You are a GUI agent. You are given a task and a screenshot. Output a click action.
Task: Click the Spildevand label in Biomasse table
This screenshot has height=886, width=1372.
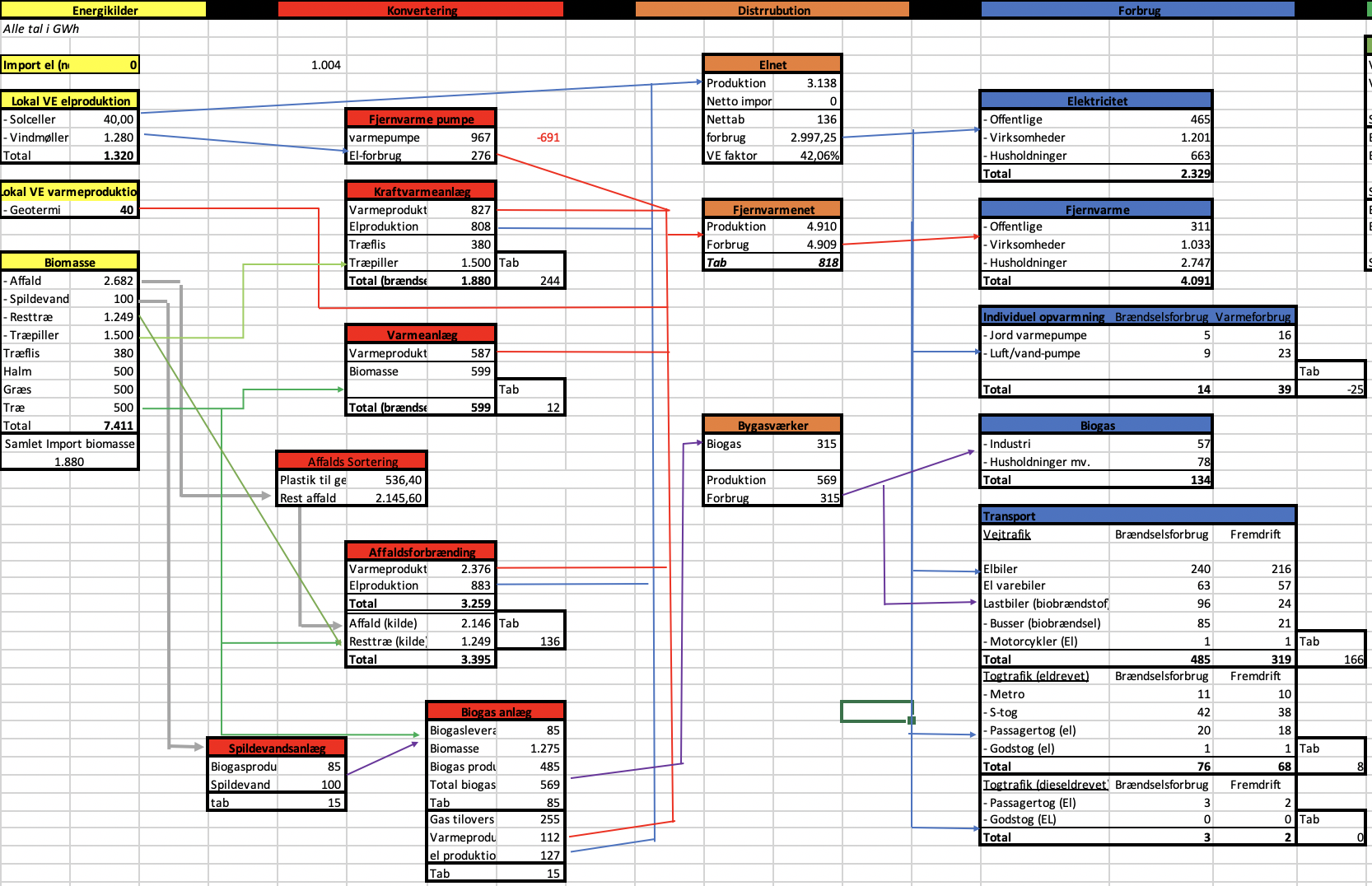36,299
